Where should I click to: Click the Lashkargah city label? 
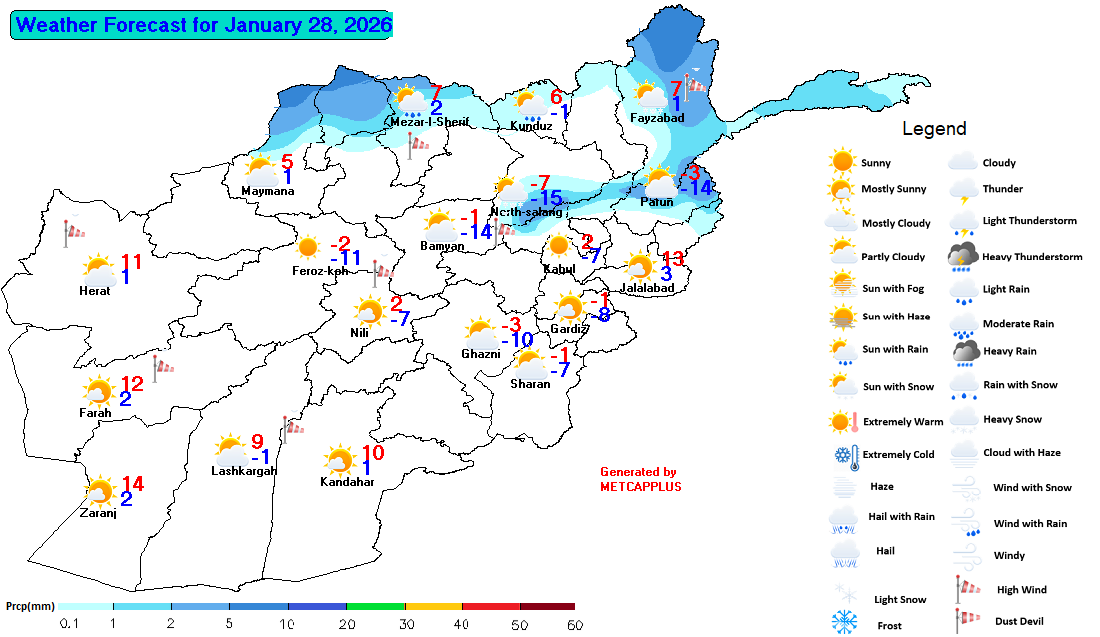(243, 471)
